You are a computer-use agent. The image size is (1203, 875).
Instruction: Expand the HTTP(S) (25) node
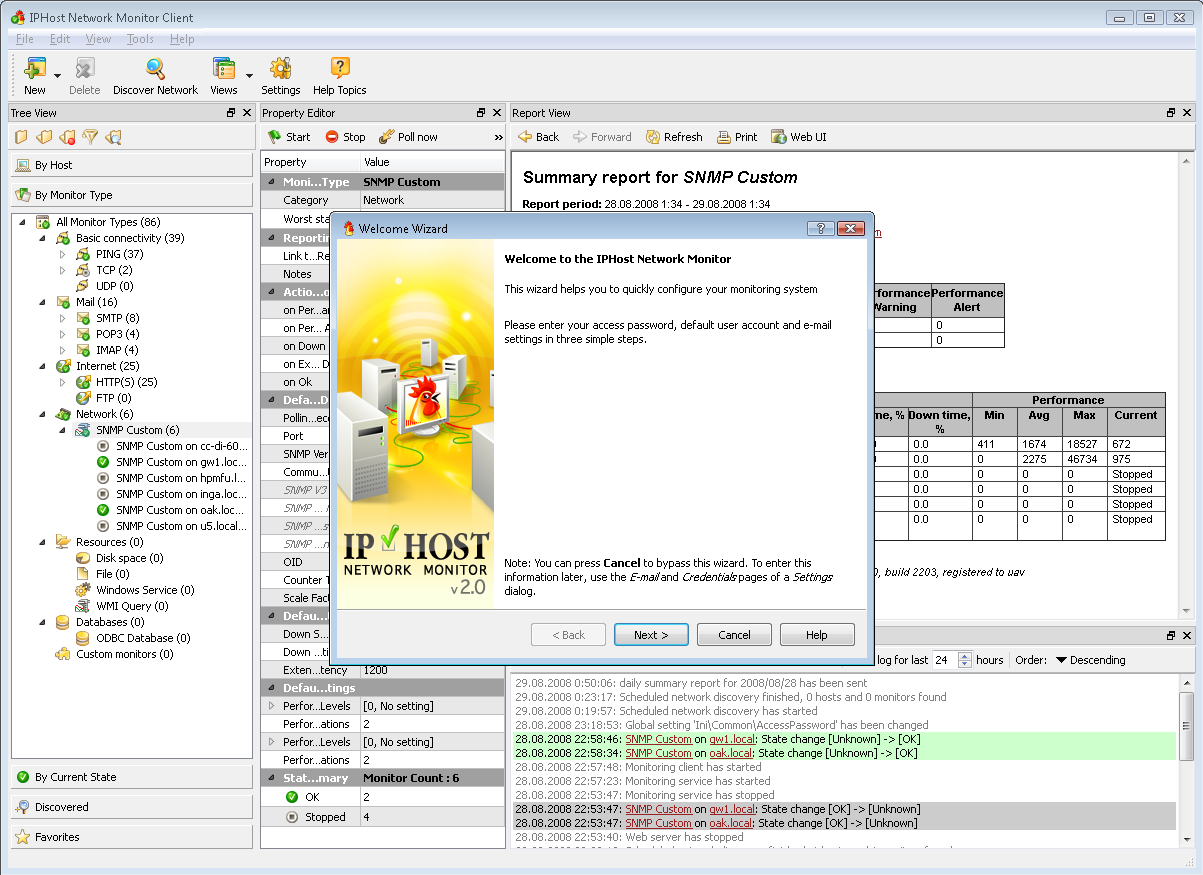[x=62, y=382]
